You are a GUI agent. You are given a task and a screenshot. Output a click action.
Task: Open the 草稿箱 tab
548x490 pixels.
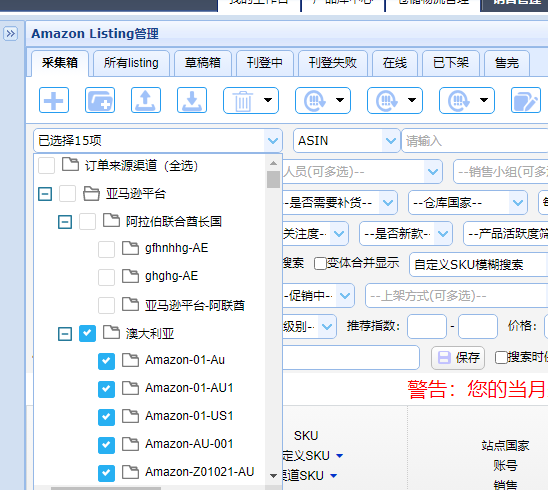pyautogui.click(x=203, y=63)
